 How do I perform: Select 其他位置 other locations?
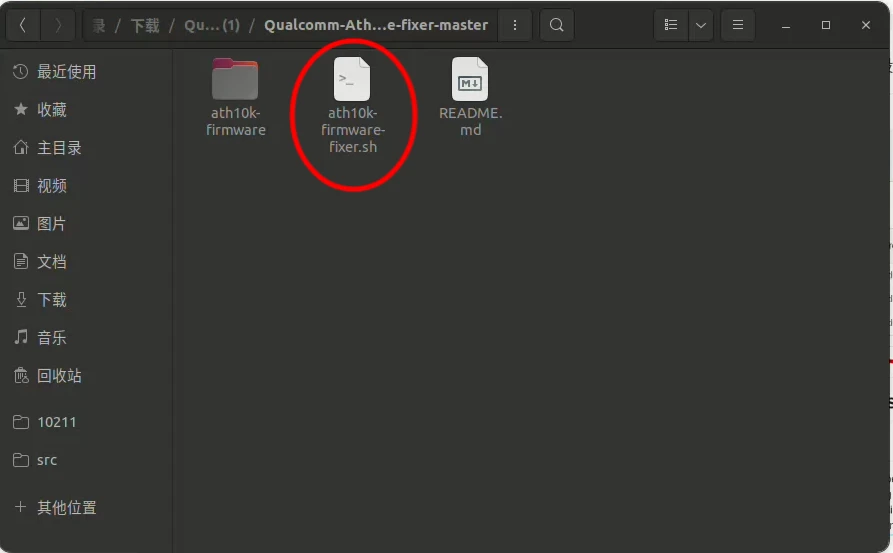[66, 508]
